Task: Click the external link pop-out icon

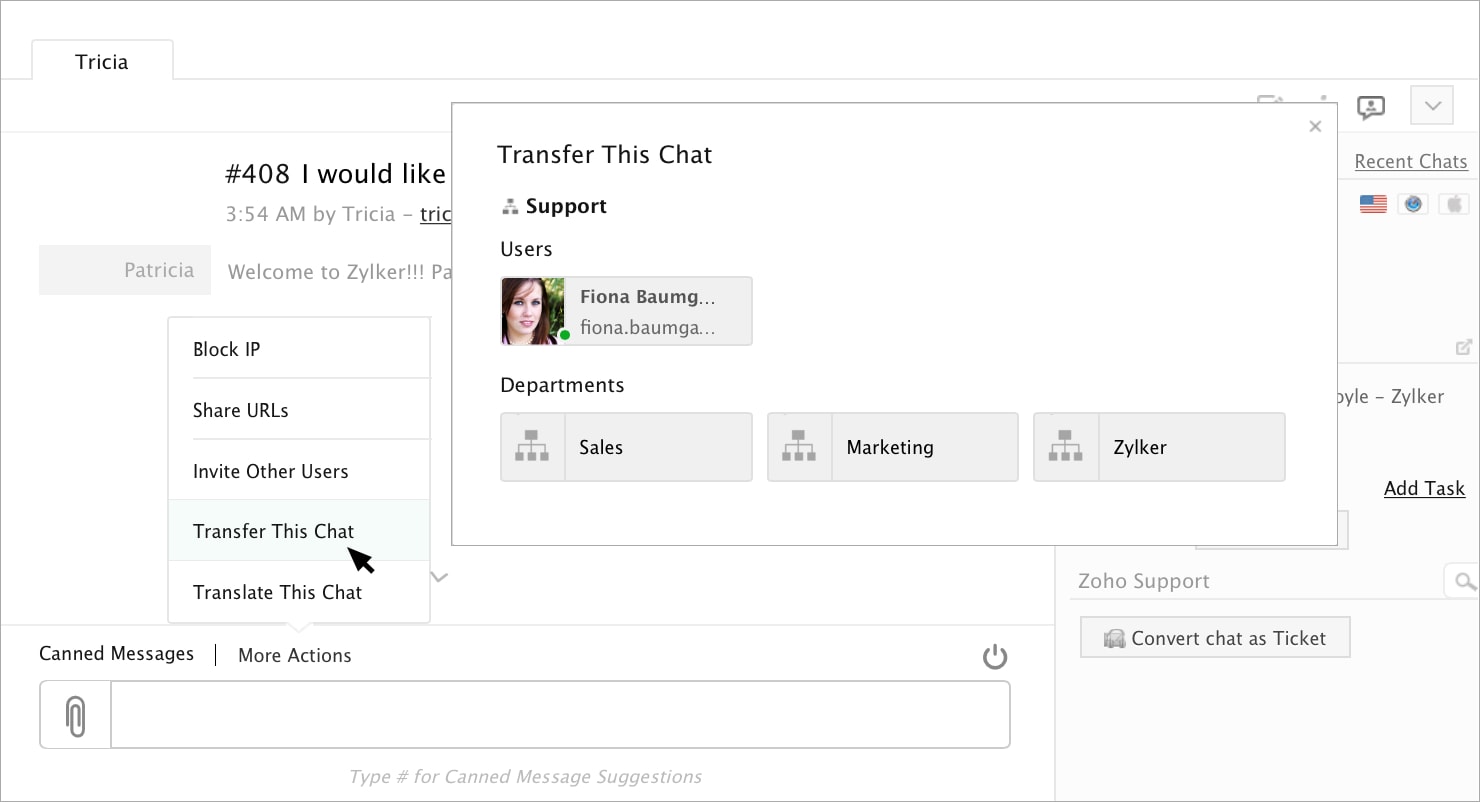Action: click(1463, 347)
